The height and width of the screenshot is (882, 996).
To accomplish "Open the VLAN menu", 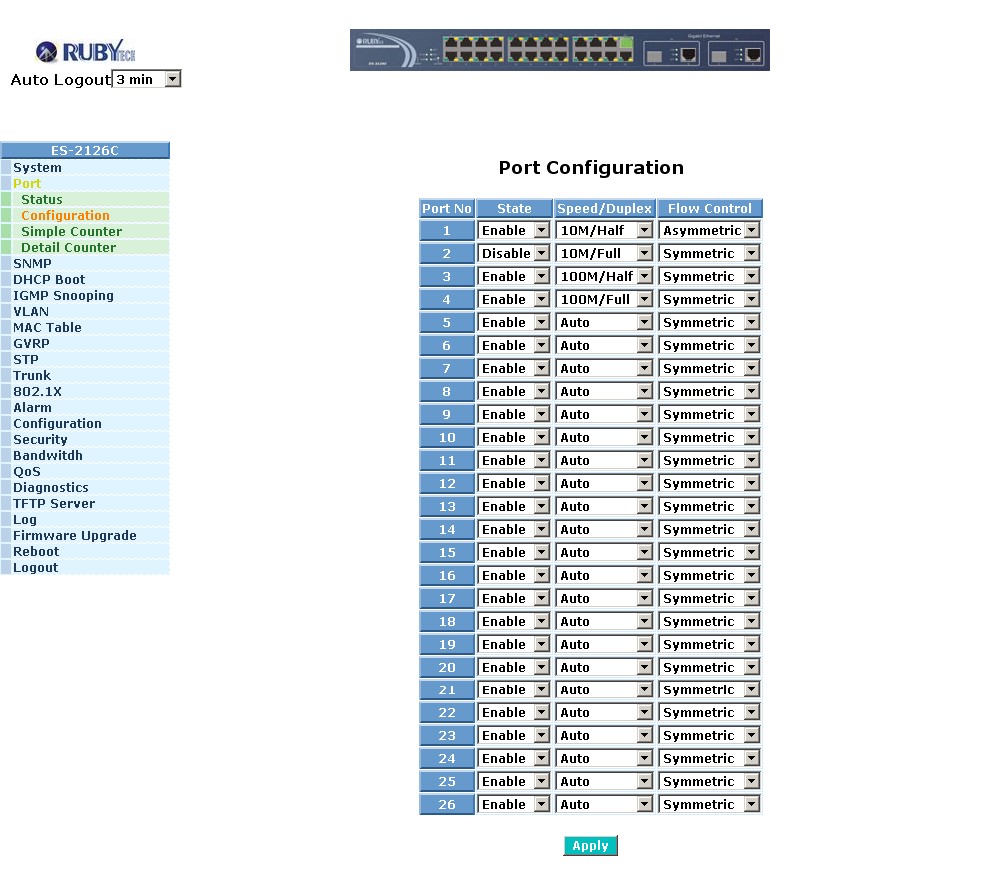I will pyautogui.click(x=31, y=311).
